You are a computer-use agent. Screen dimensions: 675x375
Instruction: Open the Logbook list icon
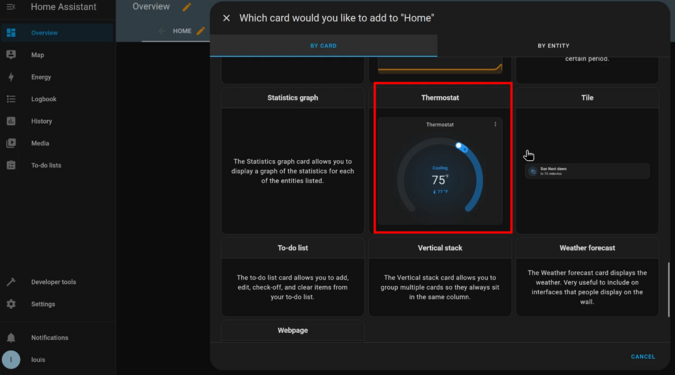tap(11, 99)
